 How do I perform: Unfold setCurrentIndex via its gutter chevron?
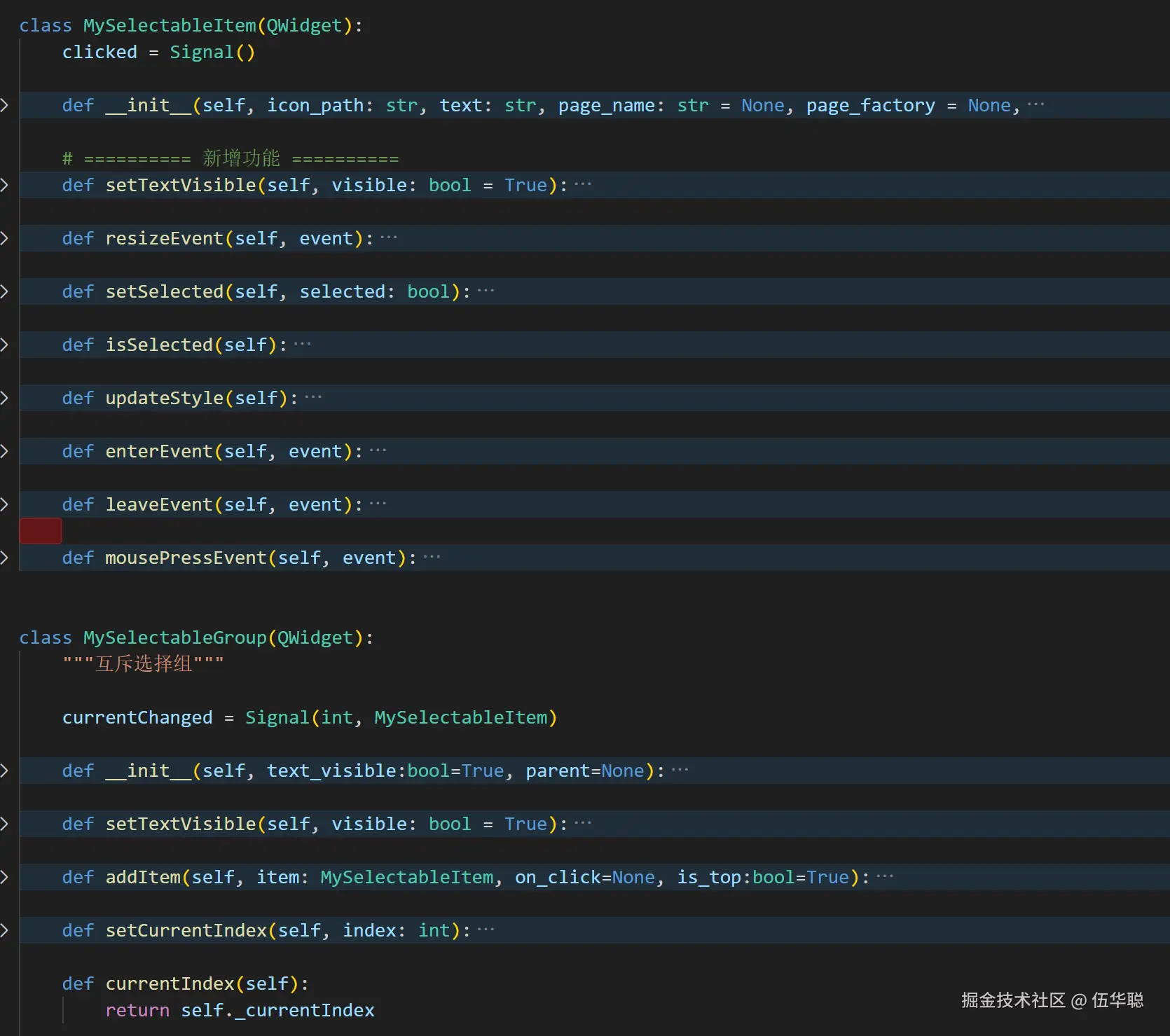pyautogui.click(x=4, y=930)
